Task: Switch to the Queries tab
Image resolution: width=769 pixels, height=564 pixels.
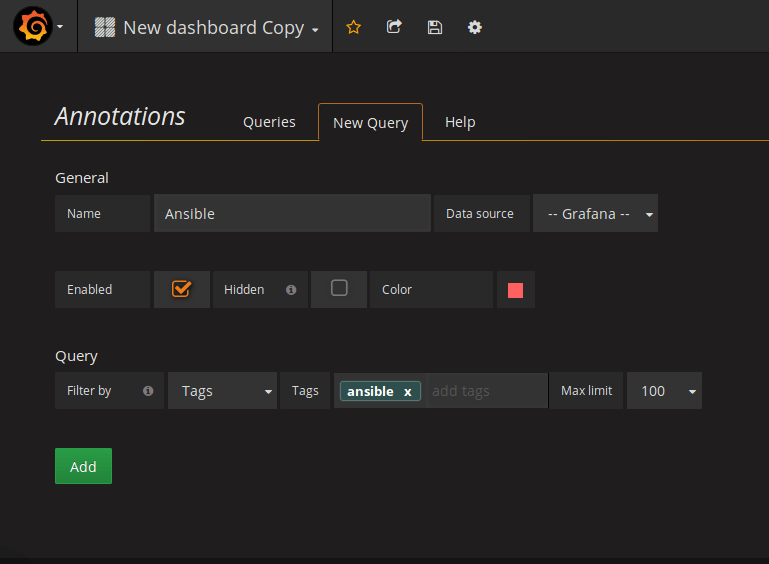Action: pos(269,122)
